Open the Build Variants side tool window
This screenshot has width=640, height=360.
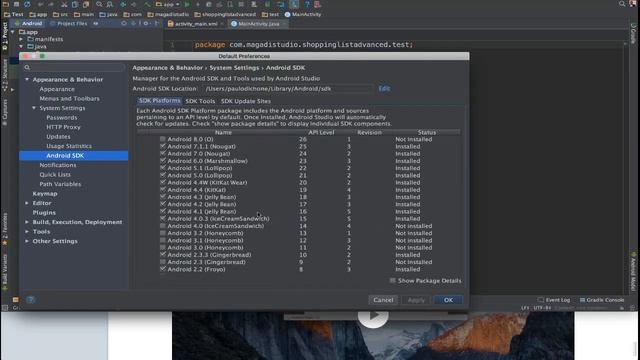click(5, 271)
